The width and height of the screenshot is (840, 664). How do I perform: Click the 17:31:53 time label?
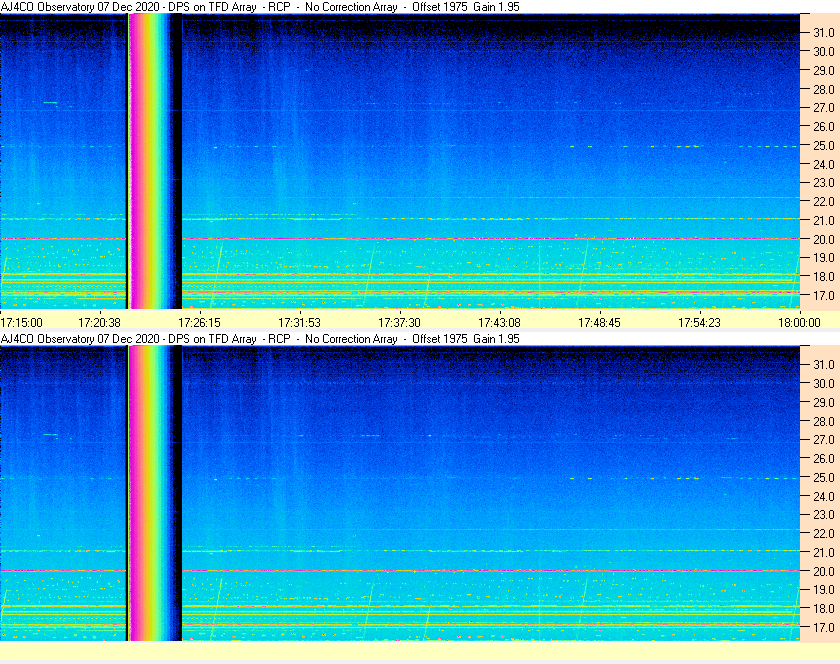click(299, 323)
